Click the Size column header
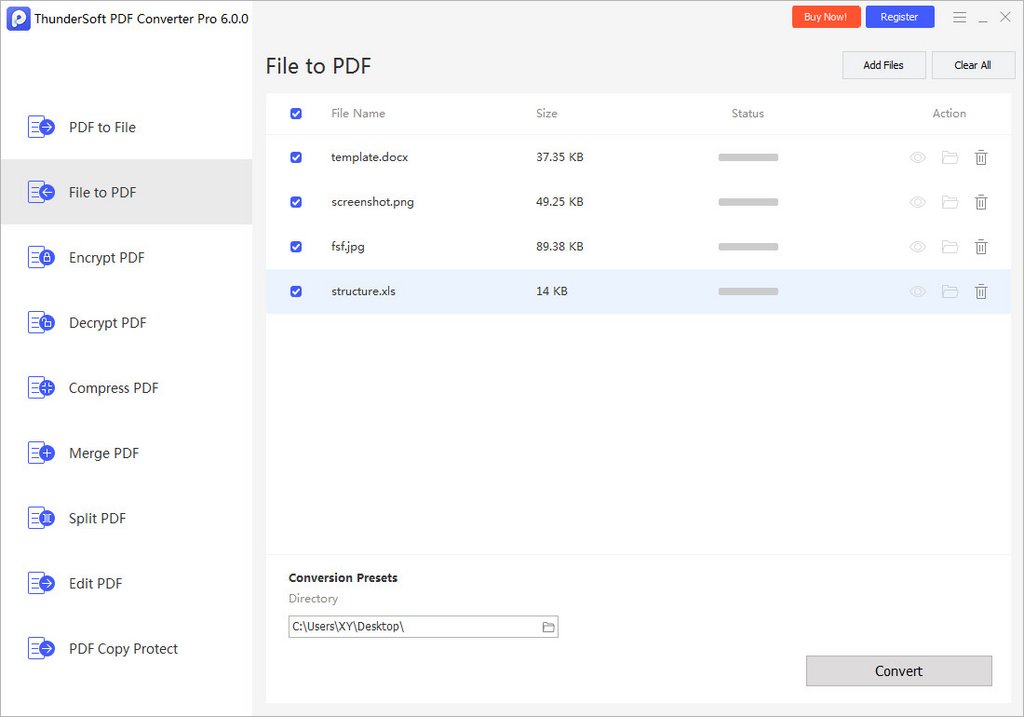Viewport: 1024px width, 717px height. click(547, 113)
